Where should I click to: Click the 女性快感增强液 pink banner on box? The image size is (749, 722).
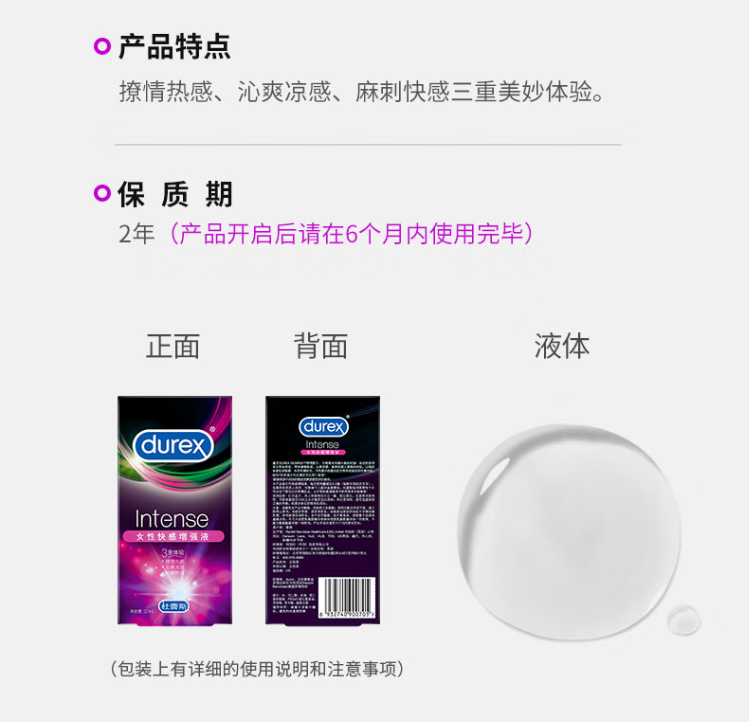(x=173, y=537)
